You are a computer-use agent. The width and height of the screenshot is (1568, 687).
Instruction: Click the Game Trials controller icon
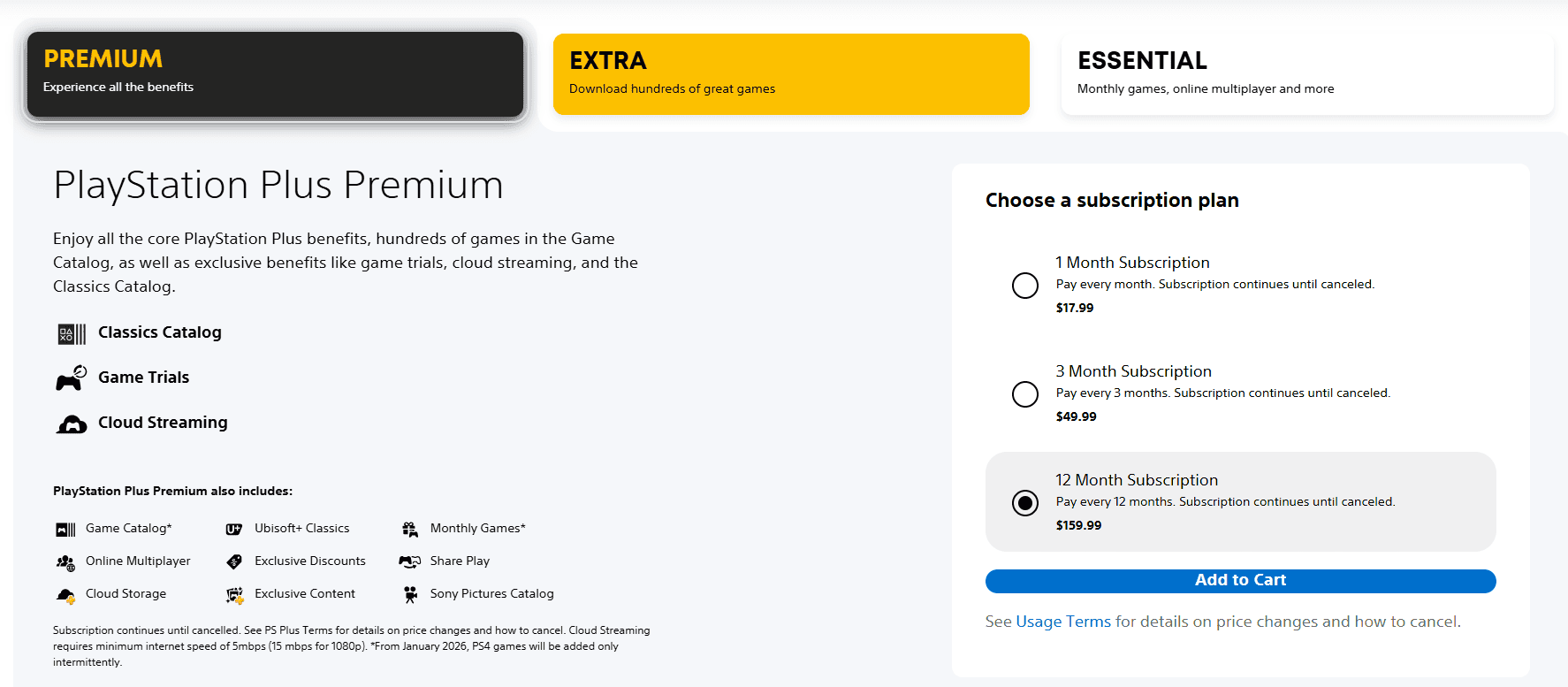pos(72,378)
